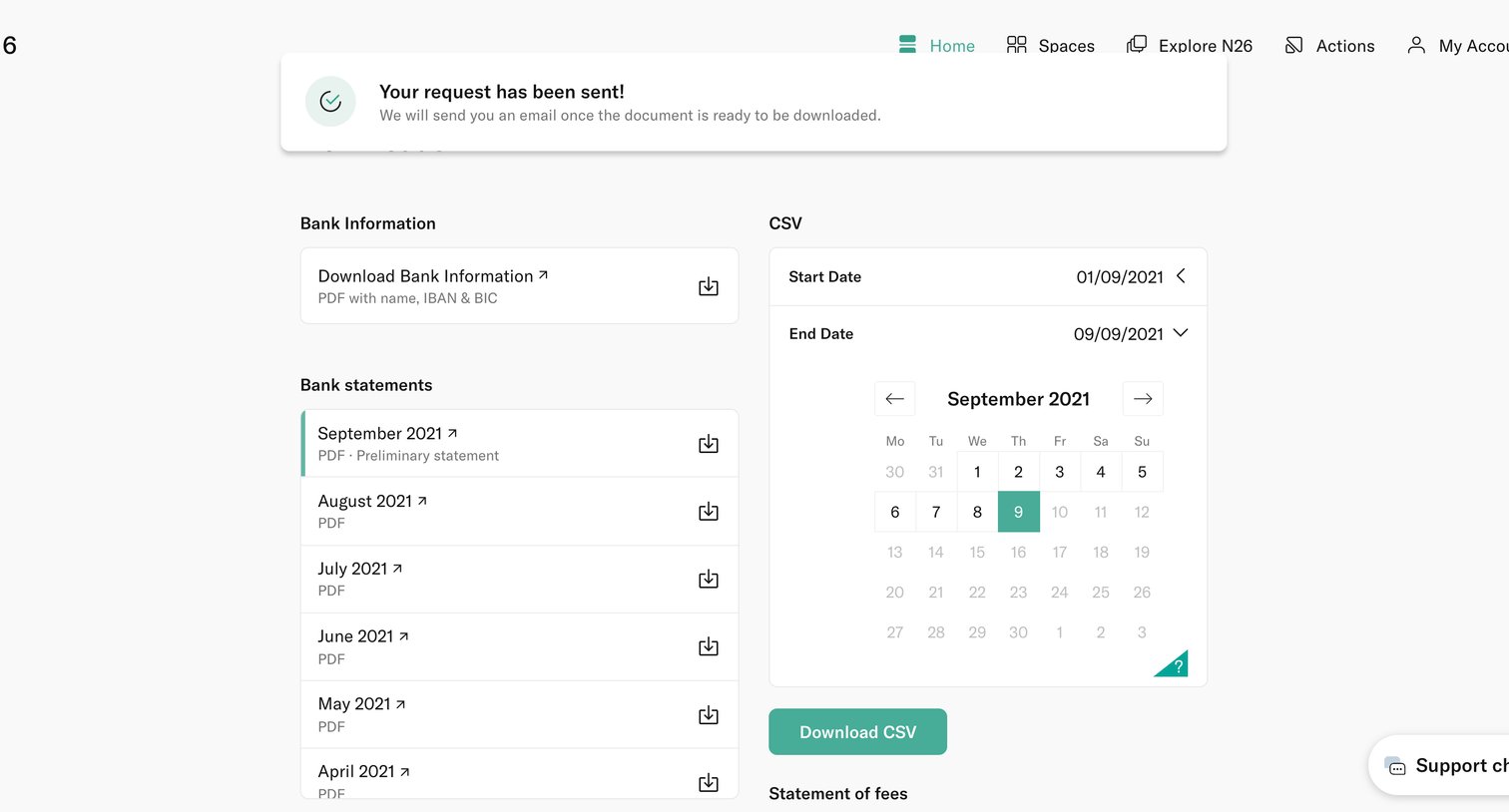Open the Spaces menu label
Image resolution: width=1509 pixels, height=812 pixels.
click(x=1067, y=46)
